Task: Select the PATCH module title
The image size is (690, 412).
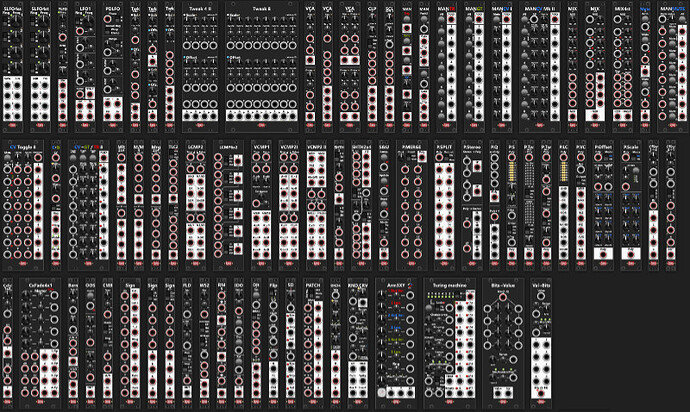Action: pyautogui.click(x=313, y=285)
